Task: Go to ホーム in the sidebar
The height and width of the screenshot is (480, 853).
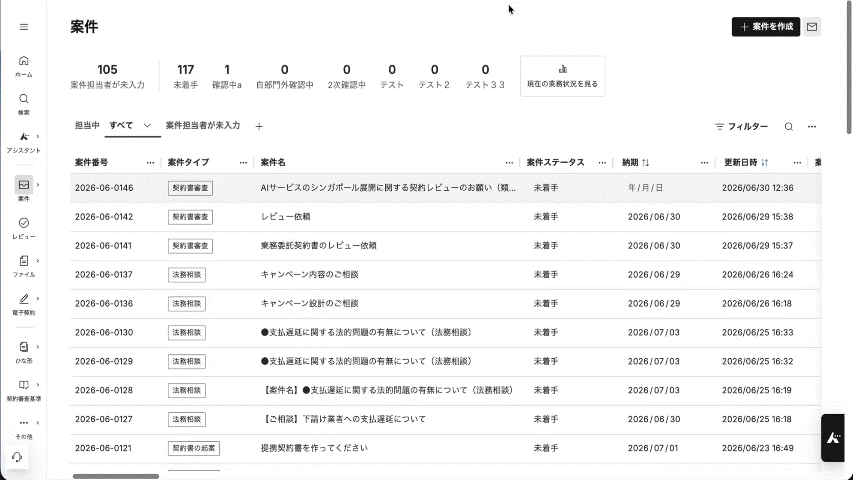Action: (23, 66)
